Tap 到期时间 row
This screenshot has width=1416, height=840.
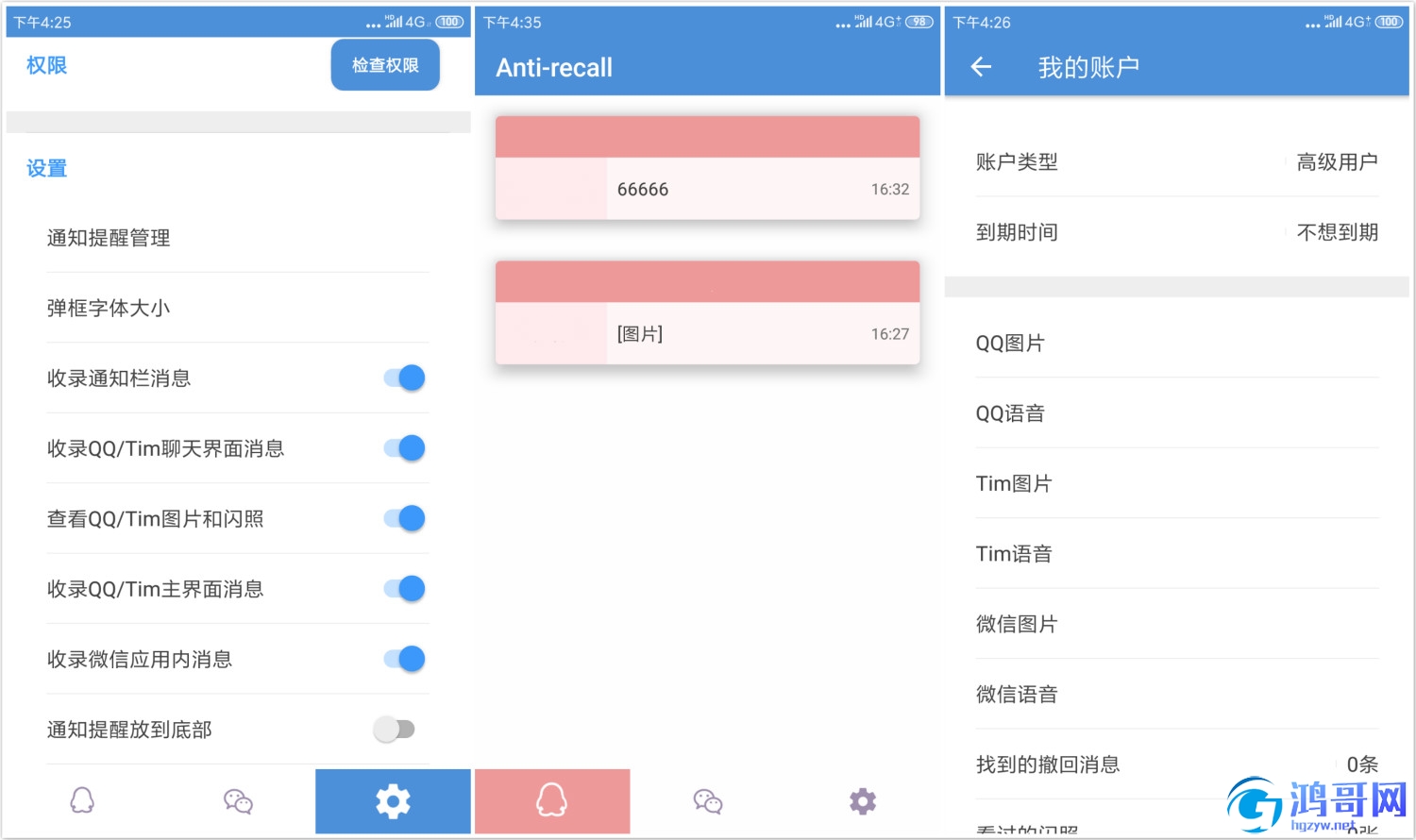[x=1177, y=232]
